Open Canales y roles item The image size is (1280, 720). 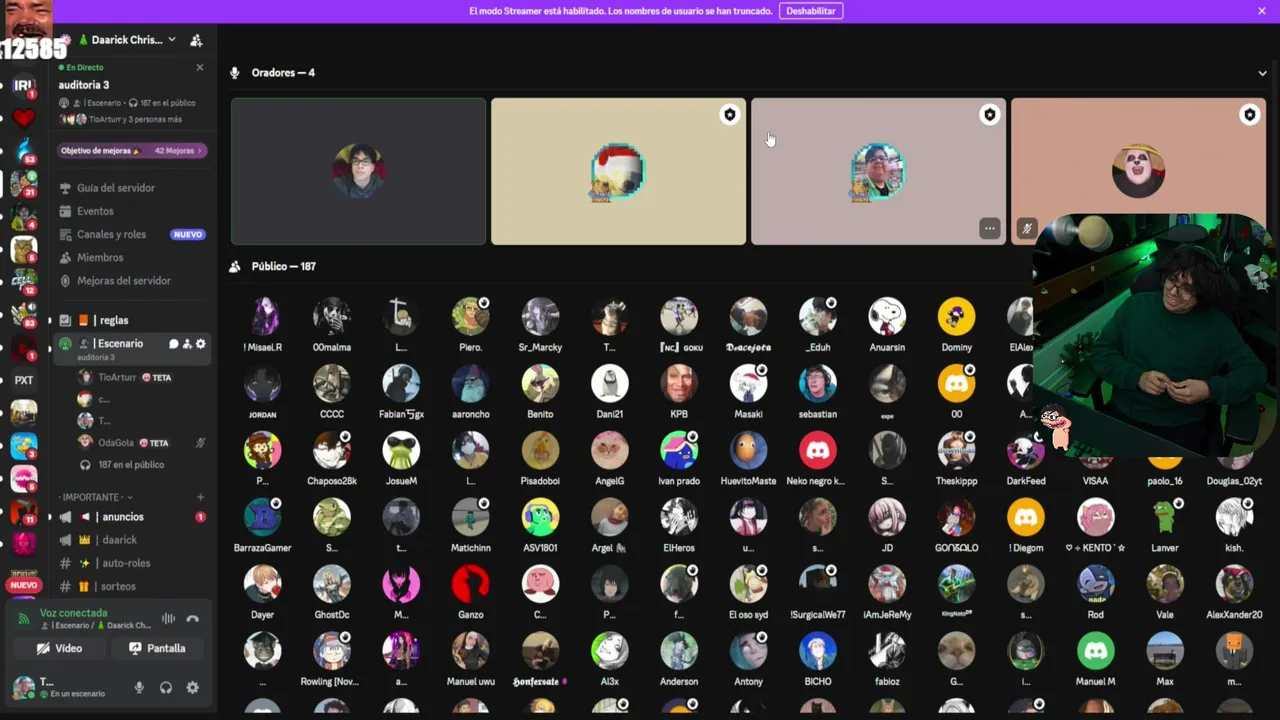(x=131, y=234)
